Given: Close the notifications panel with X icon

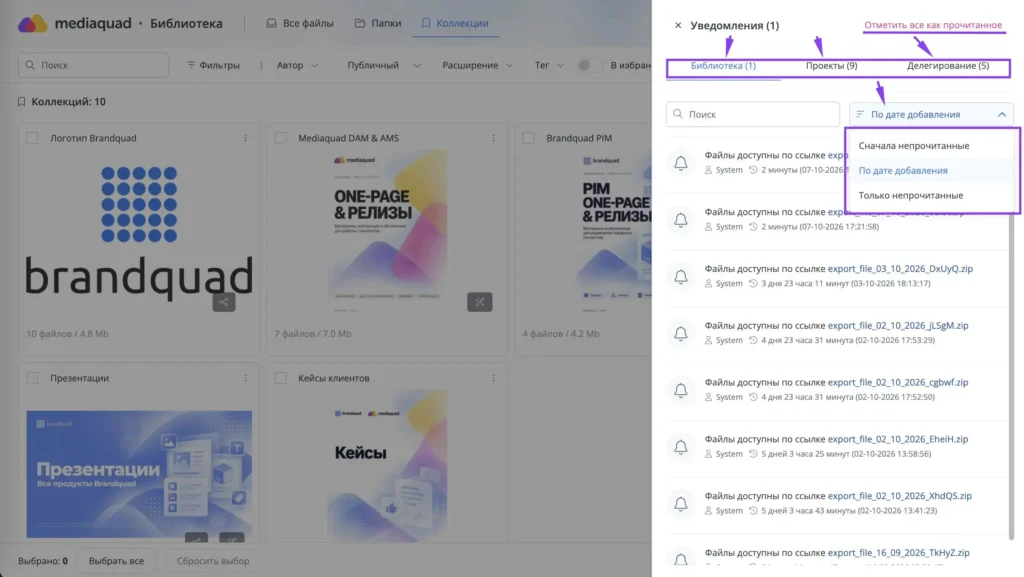Looking at the screenshot, I should (678, 25).
